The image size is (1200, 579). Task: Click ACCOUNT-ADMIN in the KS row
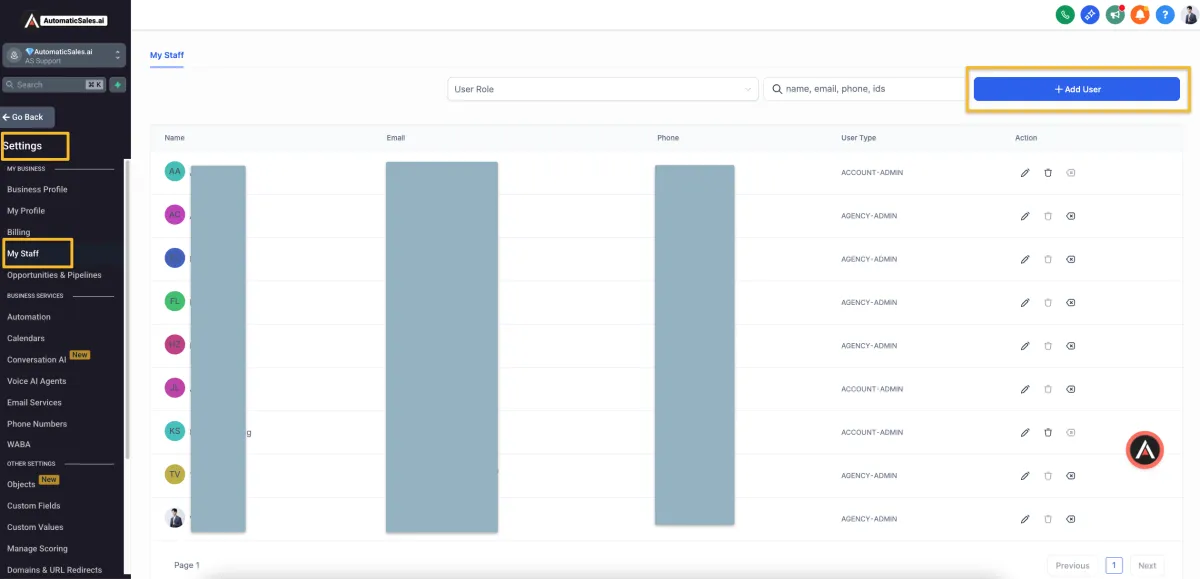coord(872,432)
